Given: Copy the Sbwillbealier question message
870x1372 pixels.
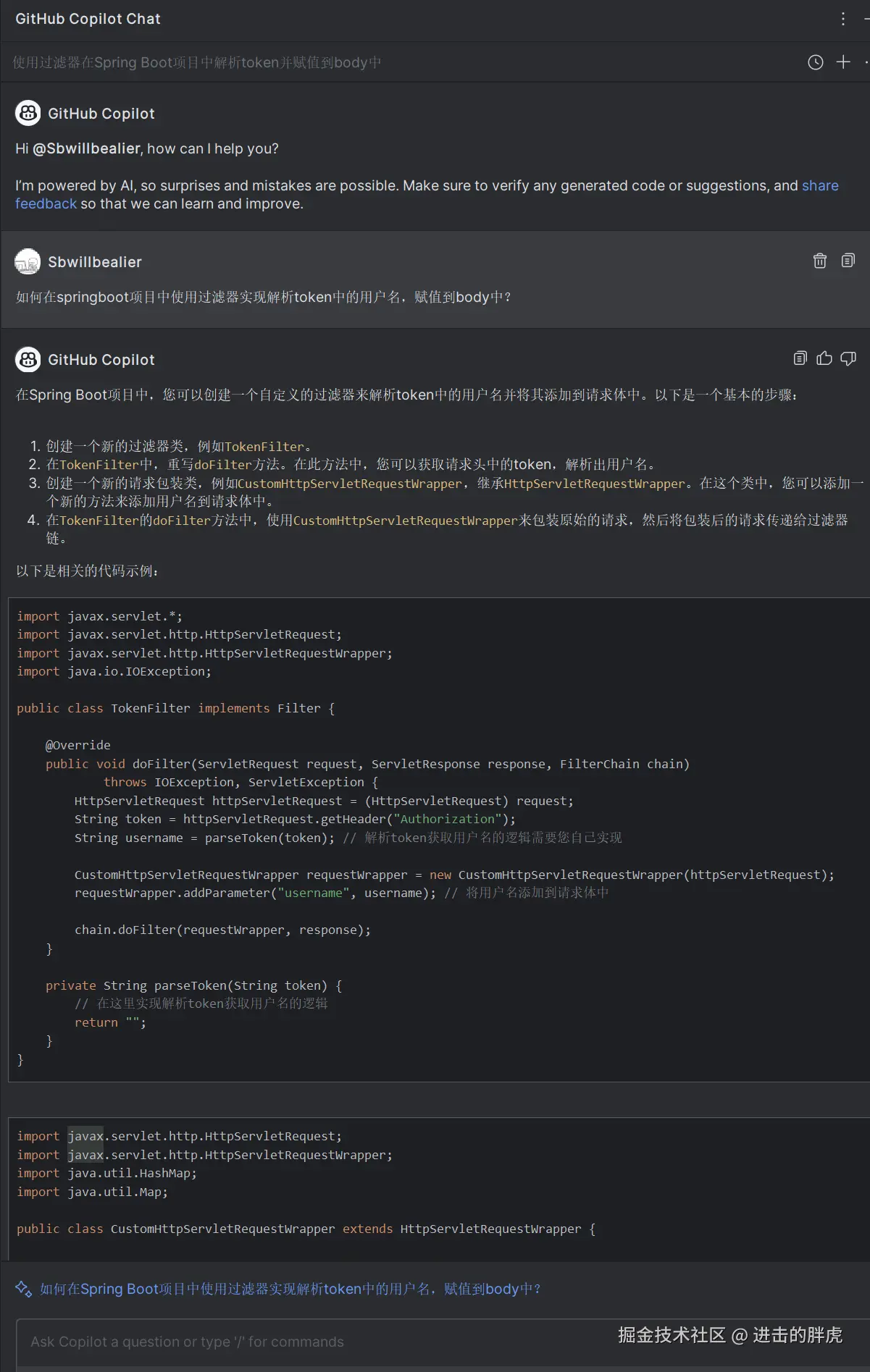Looking at the screenshot, I should [848, 261].
